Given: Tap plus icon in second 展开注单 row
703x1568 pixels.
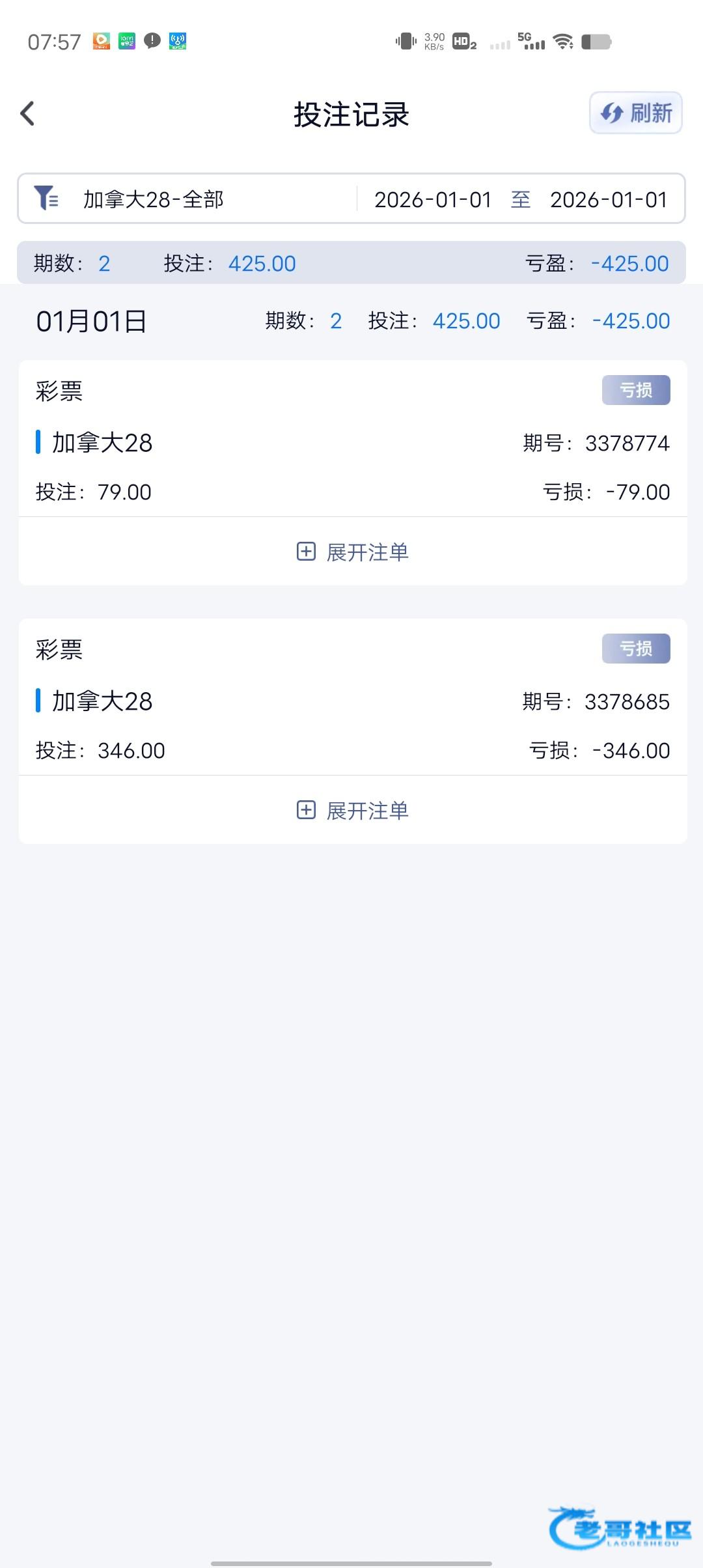Looking at the screenshot, I should (306, 810).
